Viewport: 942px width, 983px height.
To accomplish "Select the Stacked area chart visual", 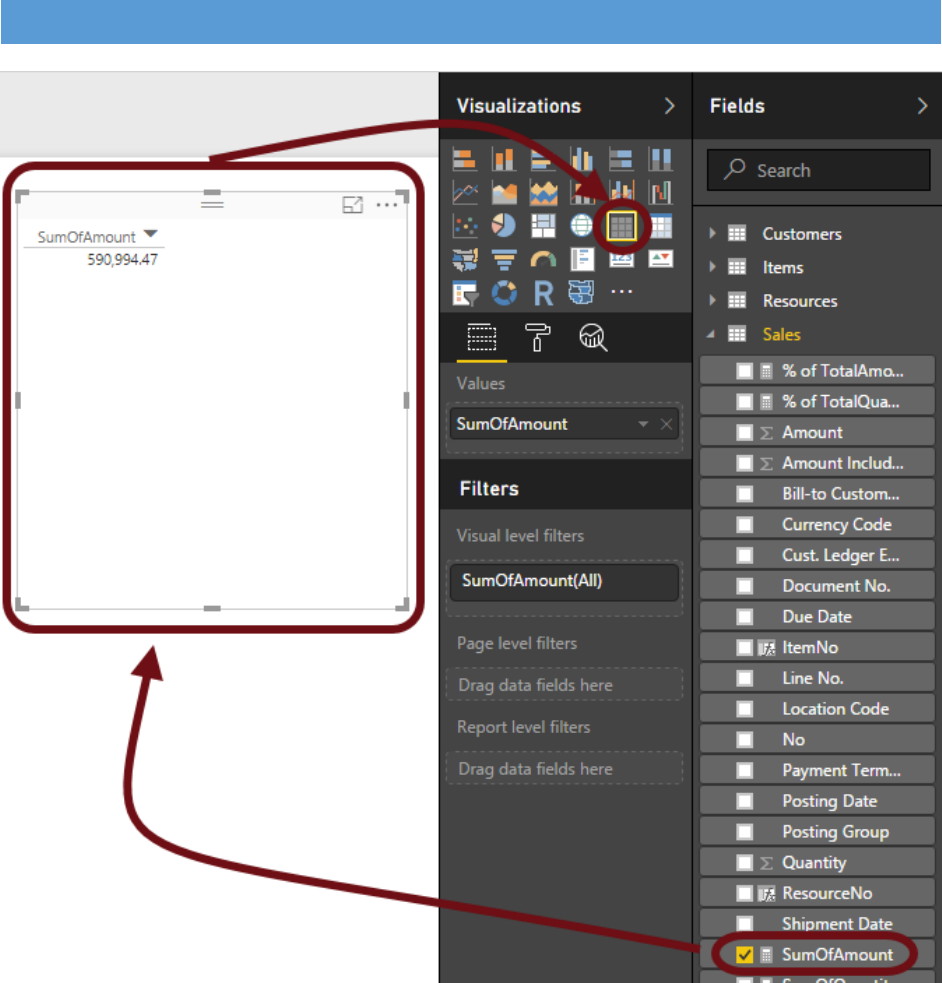I will coord(543,192).
